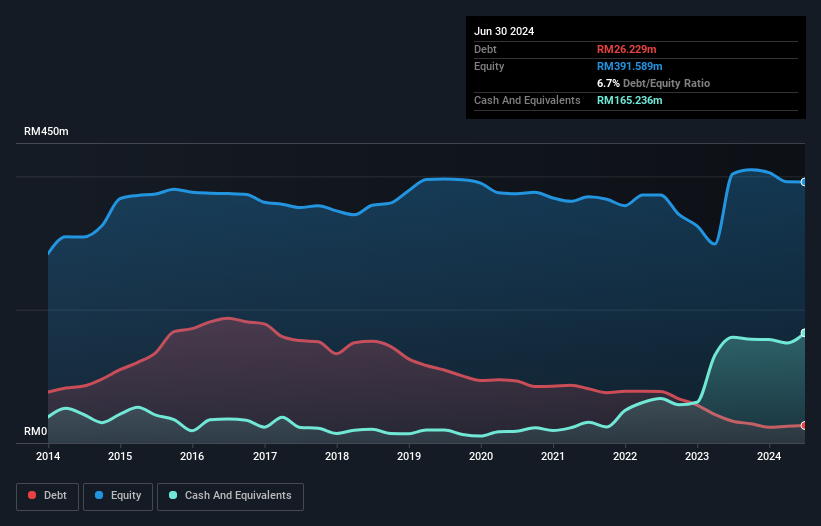821x526 pixels.
Task: Select the 2023 year on the axis
Action: click(697, 457)
